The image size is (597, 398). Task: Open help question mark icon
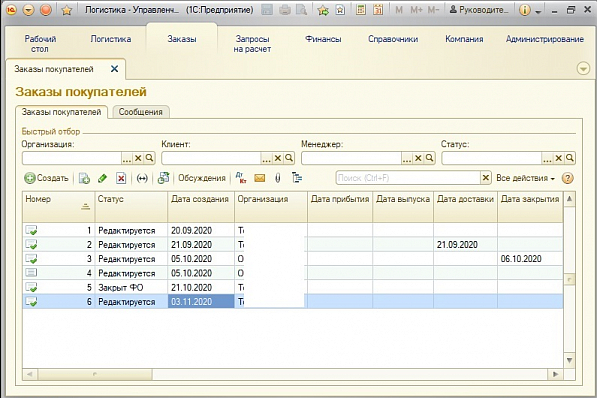click(567, 178)
